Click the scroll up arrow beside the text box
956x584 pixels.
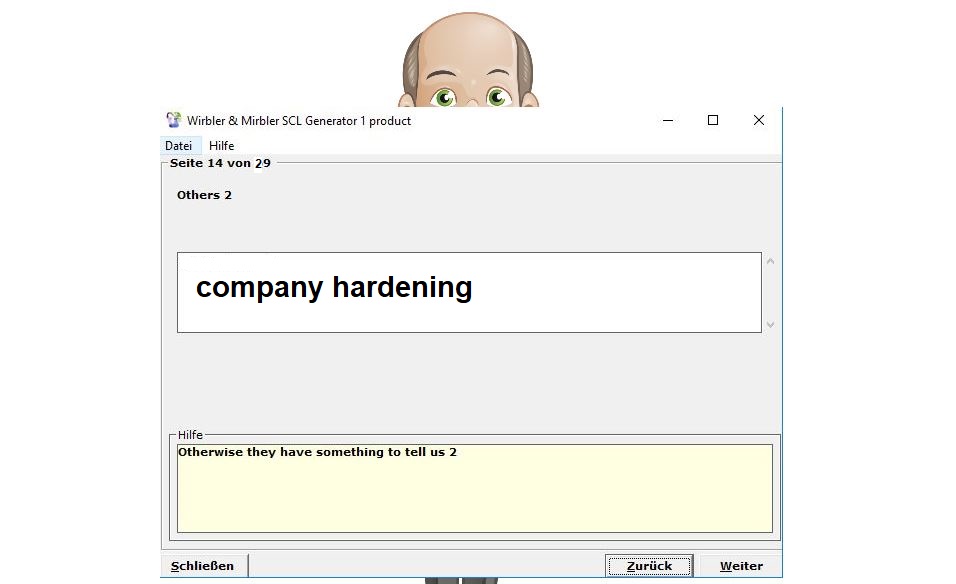pyautogui.click(x=770, y=262)
